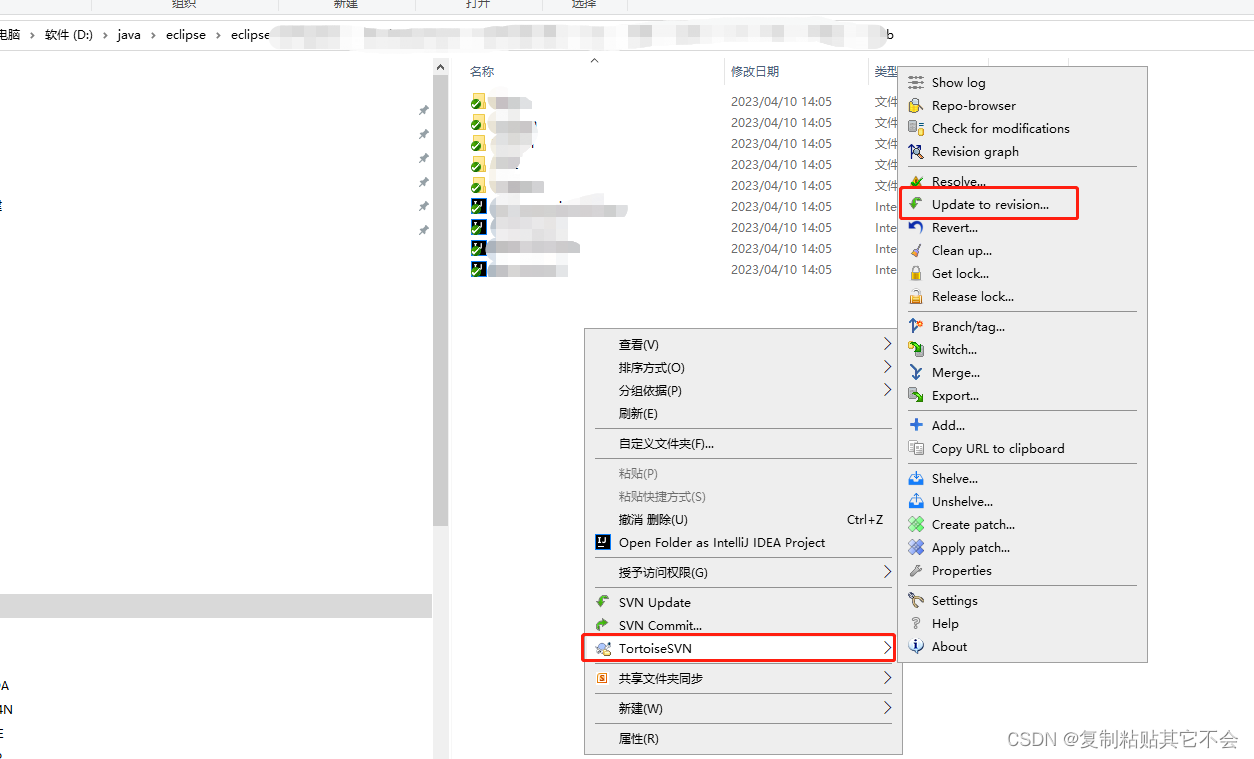Image resolution: width=1254 pixels, height=759 pixels.
Task: Select Get lock option
Action: point(958,273)
